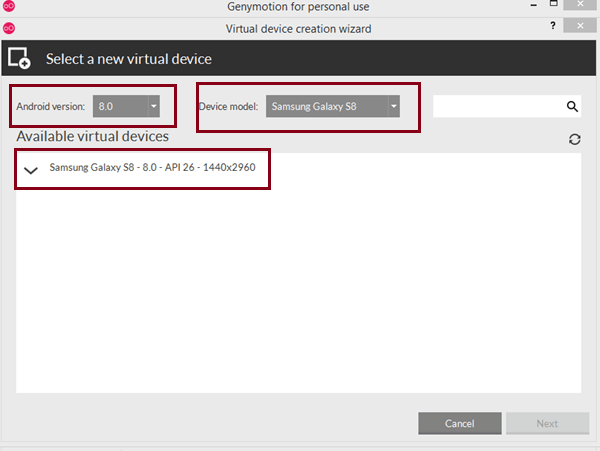Click the Virtual device creation wizard title bar
Screen dimensions: 600x451
(298, 28)
